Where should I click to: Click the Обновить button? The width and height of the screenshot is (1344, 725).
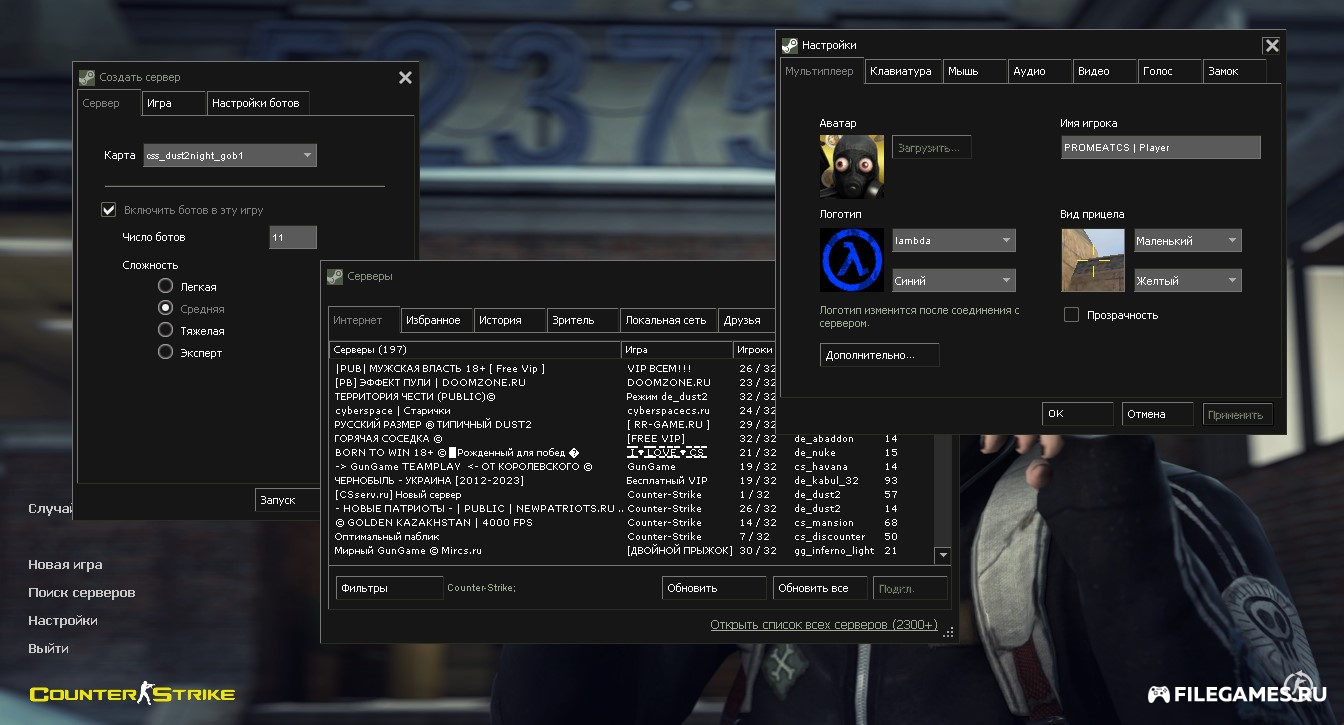(714, 588)
